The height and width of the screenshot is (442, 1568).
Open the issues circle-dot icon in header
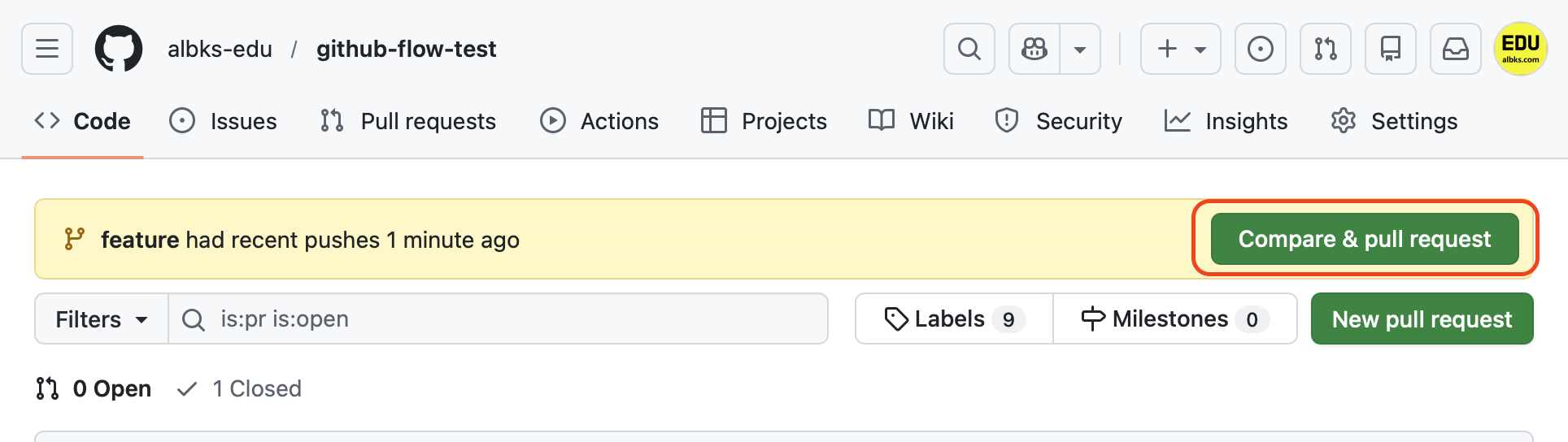(x=1260, y=49)
